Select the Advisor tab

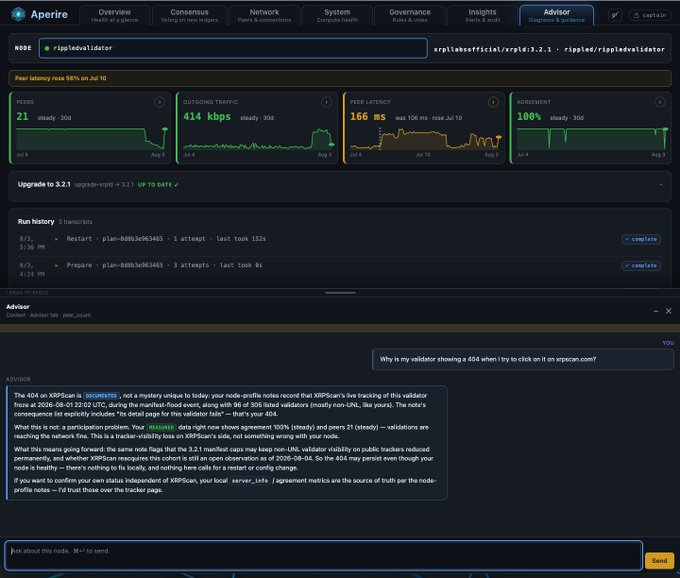point(556,15)
